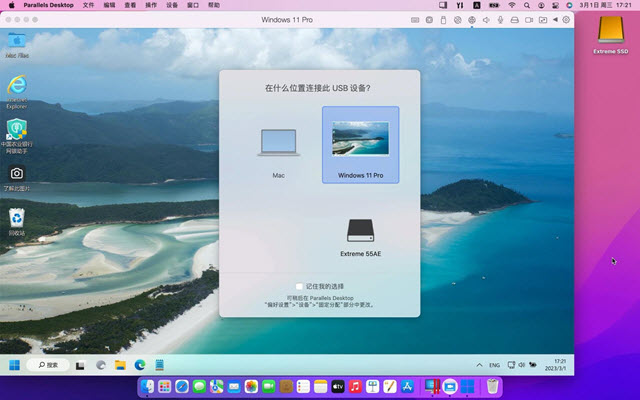The height and width of the screenshot is (400, 640).
Task: Open Keynote in the Dock
Action: (x=373, y=386)
